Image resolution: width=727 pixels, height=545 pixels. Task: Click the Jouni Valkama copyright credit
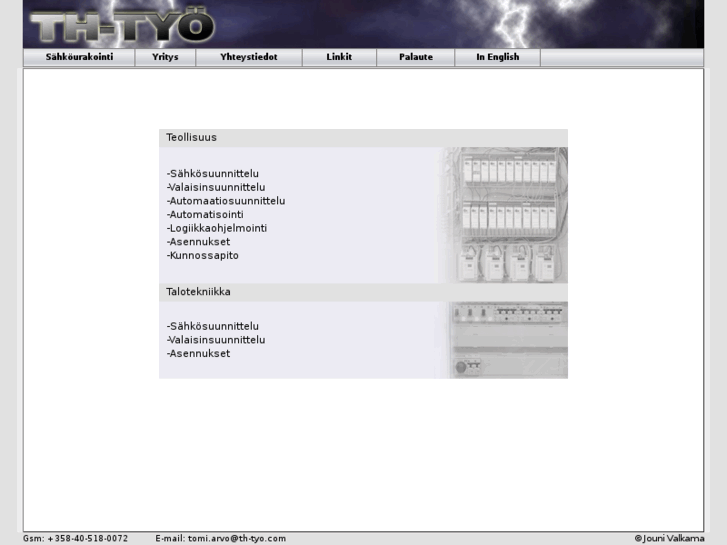tap(669, 539)
